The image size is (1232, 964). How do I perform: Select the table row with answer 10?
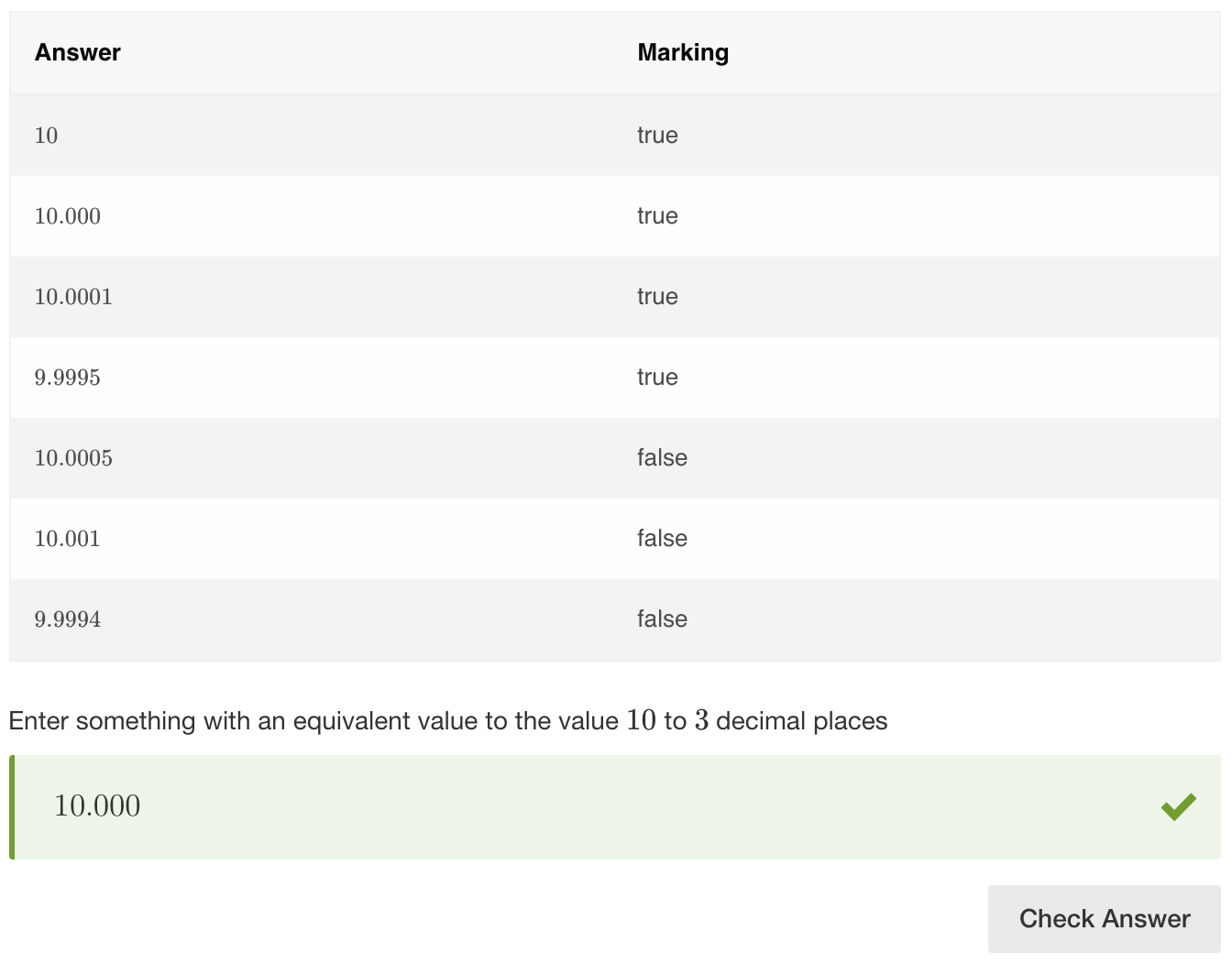[367, 135]
